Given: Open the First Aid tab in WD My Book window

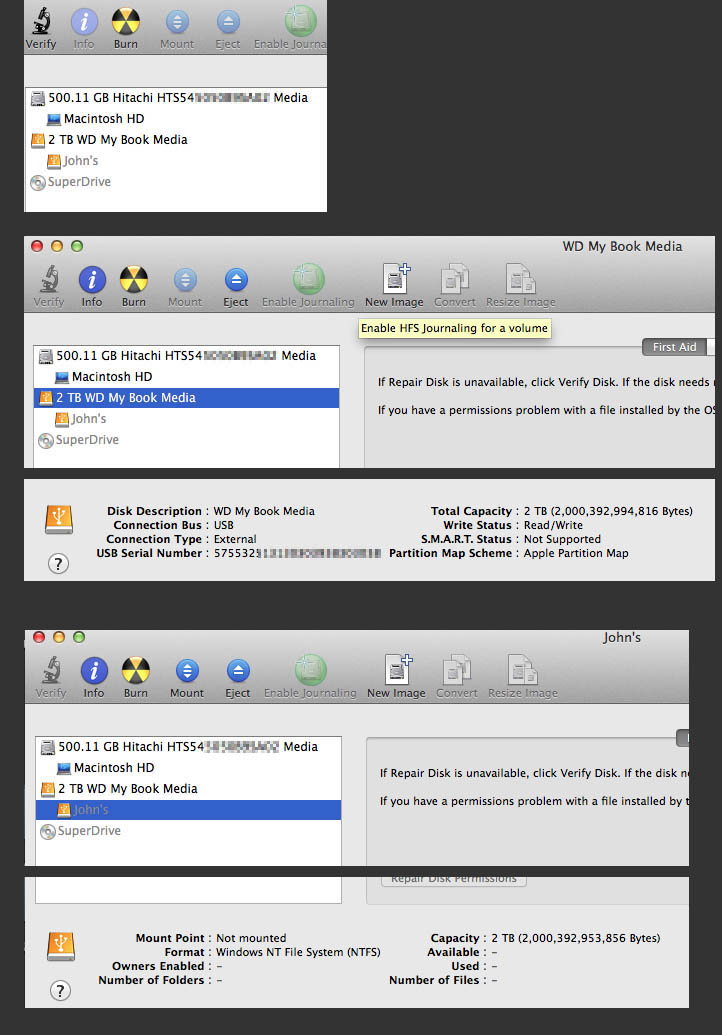Looking at the screenshot, I should (674, 347).
